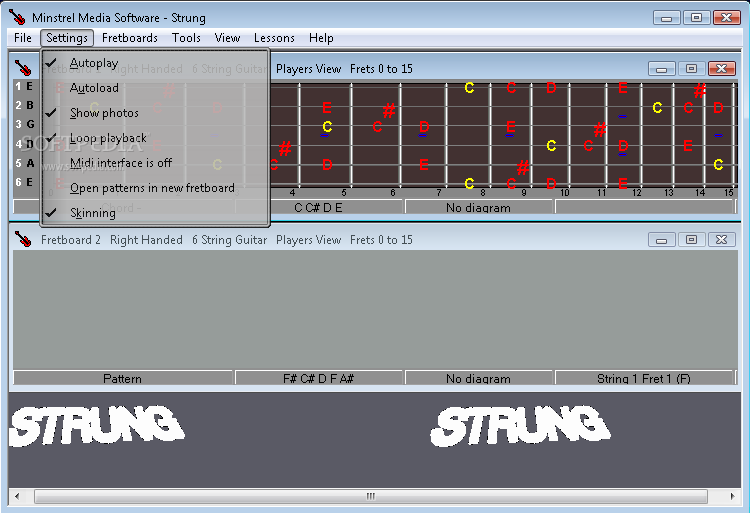Click Players View text in Fretboard 2 title

tap(309, 240)
